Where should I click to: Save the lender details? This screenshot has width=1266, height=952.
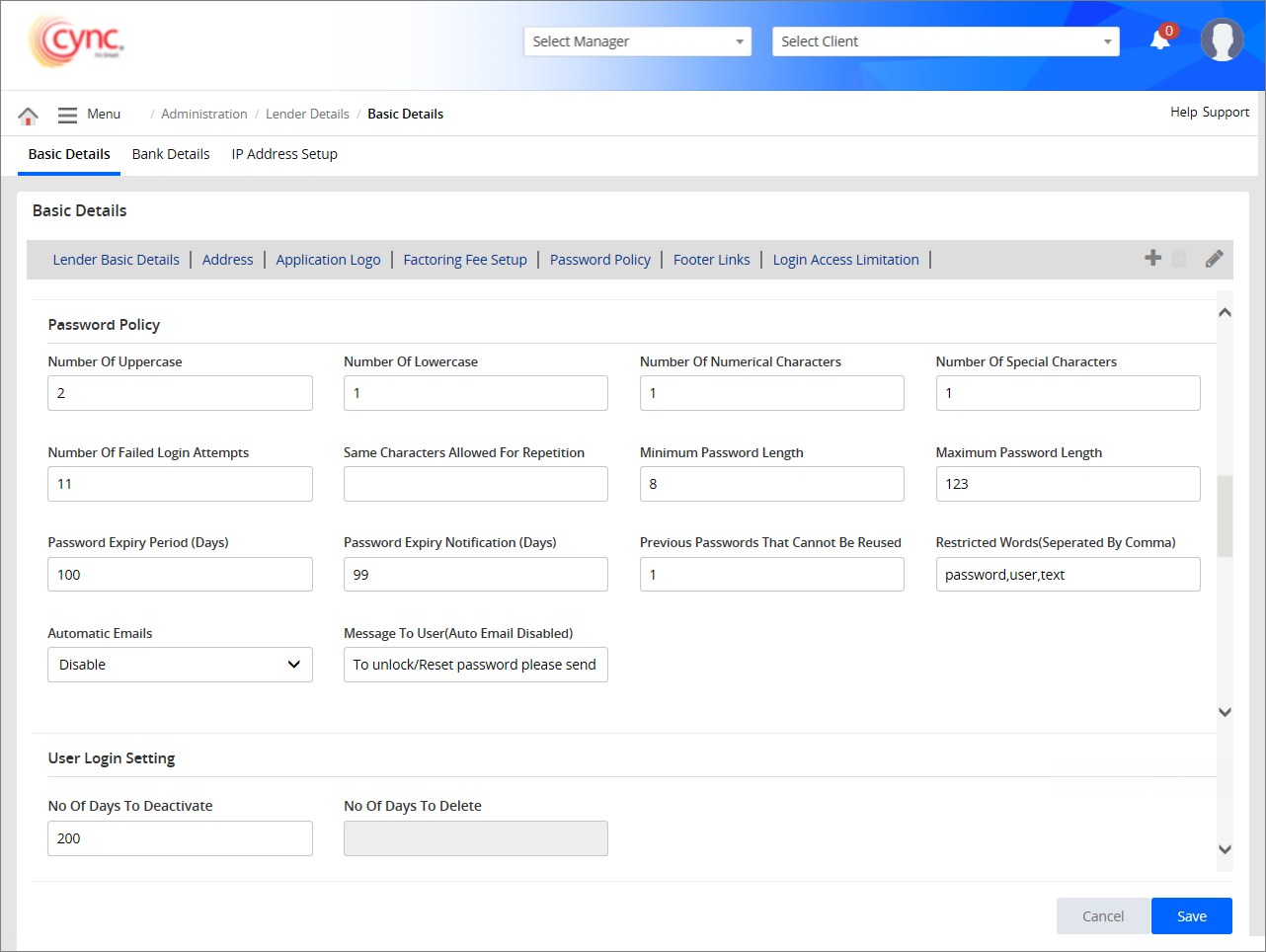1191,915
